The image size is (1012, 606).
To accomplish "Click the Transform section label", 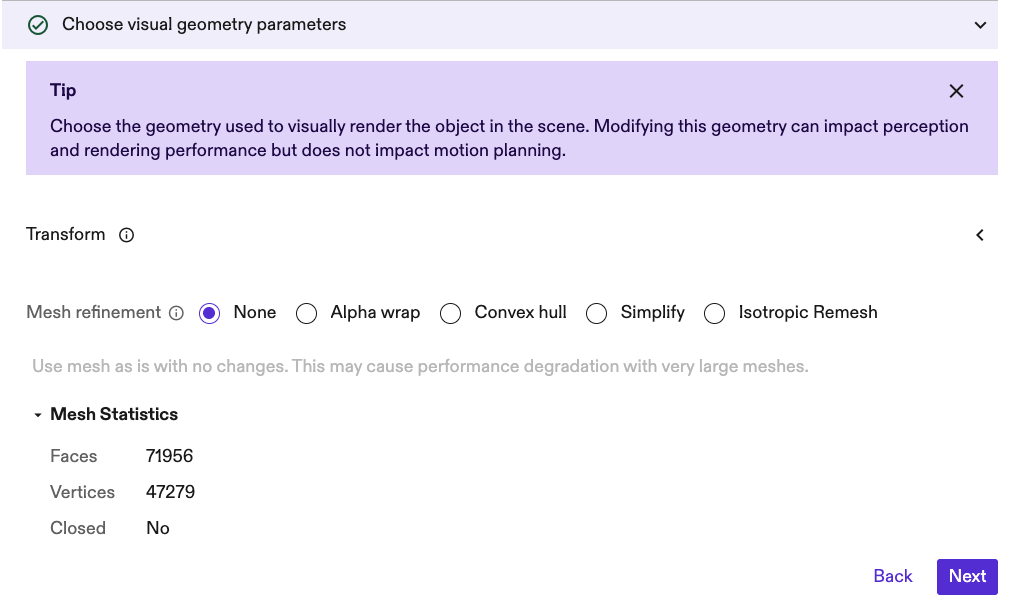I will (x=66, y=235).
